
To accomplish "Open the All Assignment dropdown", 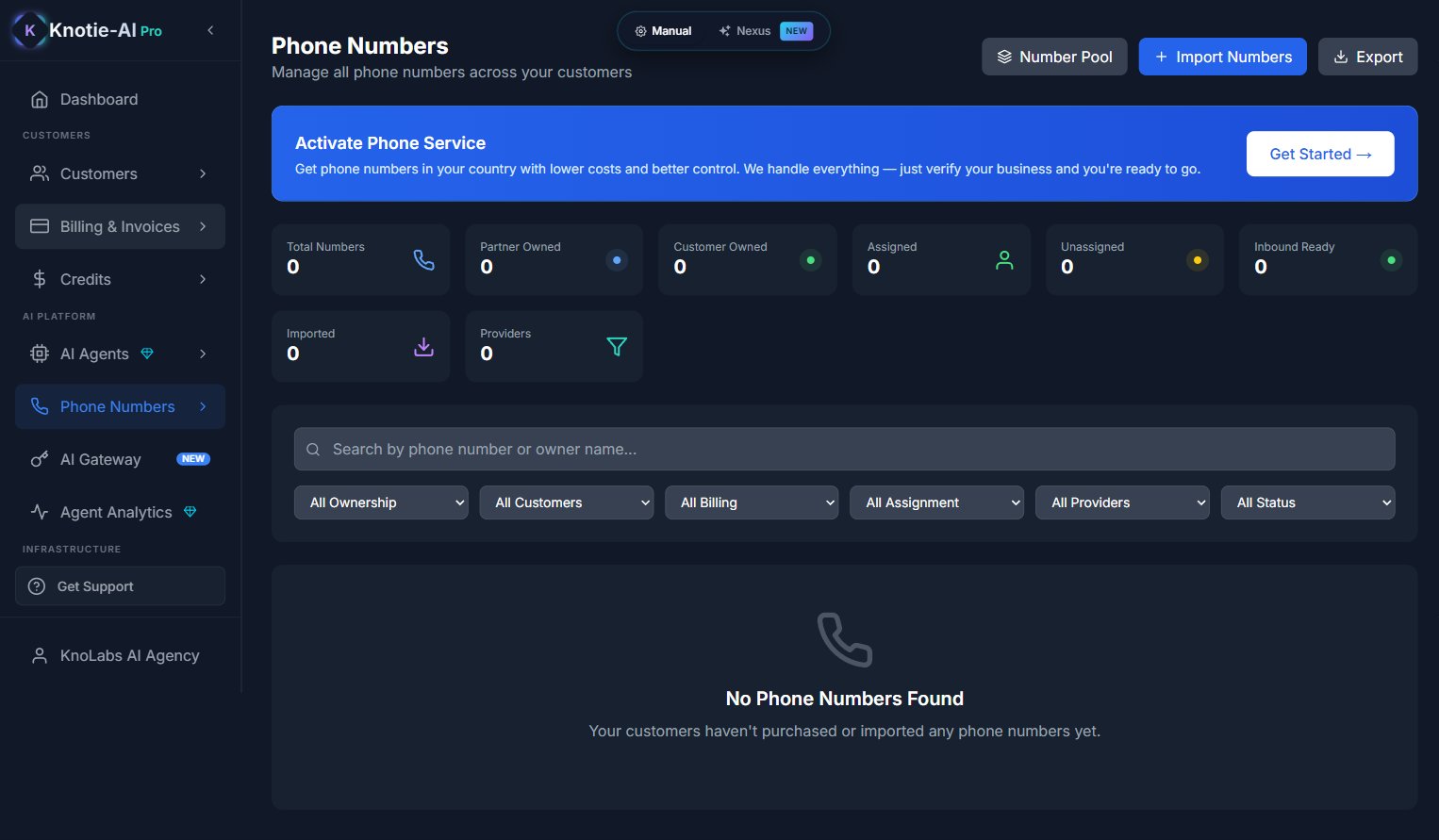I will click(x=937, y=502).
